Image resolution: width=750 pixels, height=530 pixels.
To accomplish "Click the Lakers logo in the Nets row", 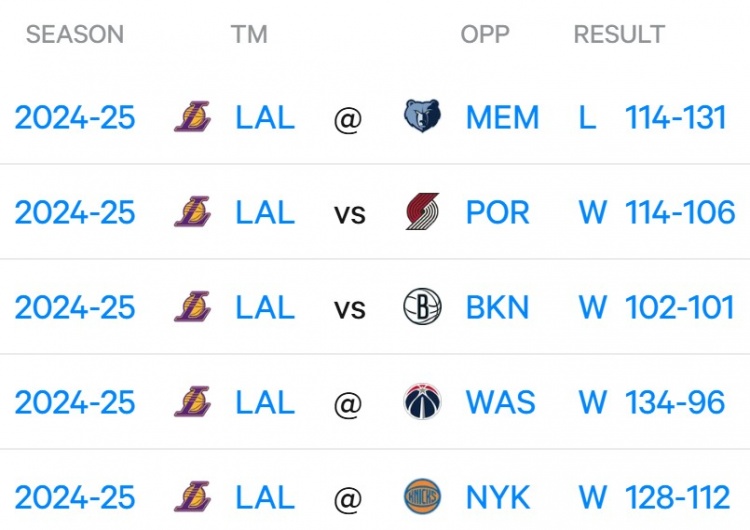I will (x=193, y=307).
